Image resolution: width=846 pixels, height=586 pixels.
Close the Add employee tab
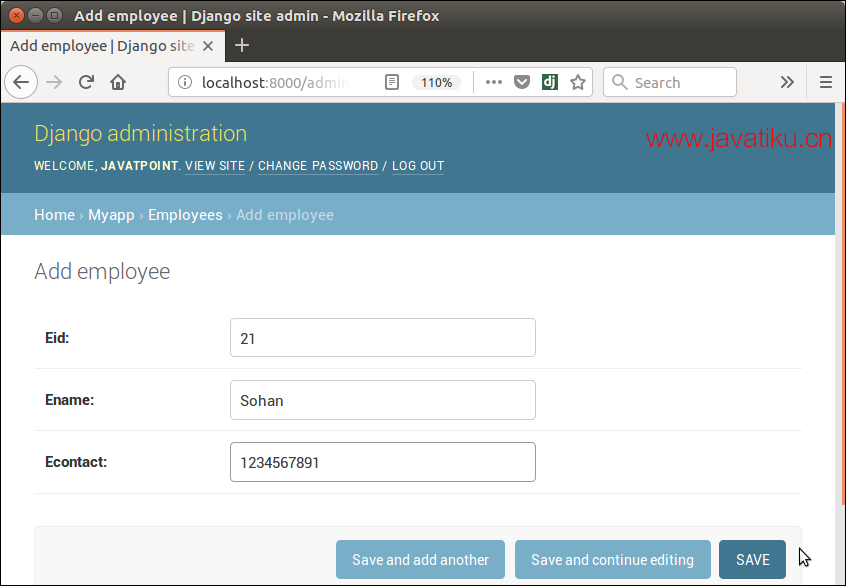[x=208, y=46]
